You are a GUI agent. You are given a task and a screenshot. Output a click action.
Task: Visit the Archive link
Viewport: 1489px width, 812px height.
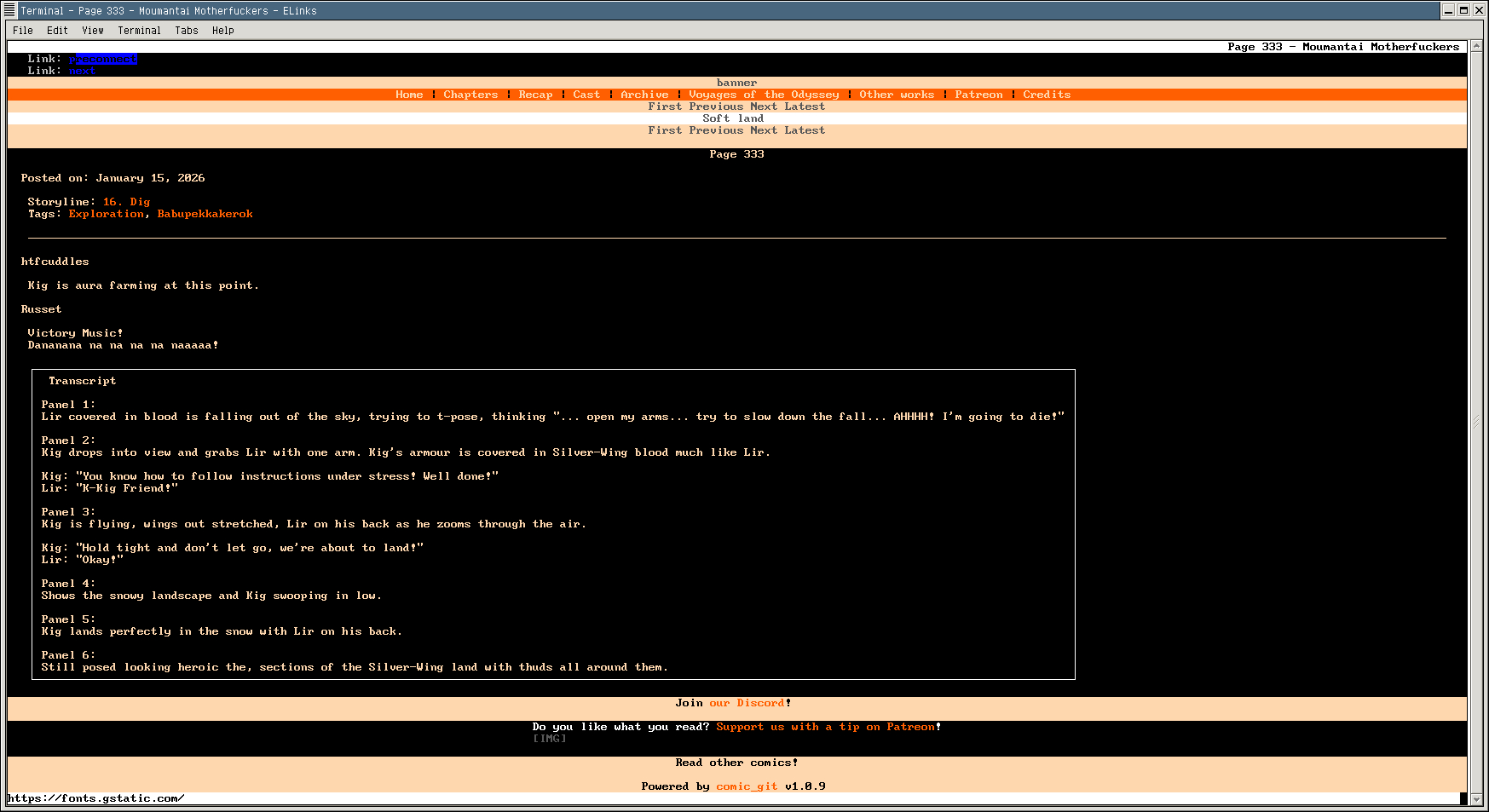(x=644, y=95)
